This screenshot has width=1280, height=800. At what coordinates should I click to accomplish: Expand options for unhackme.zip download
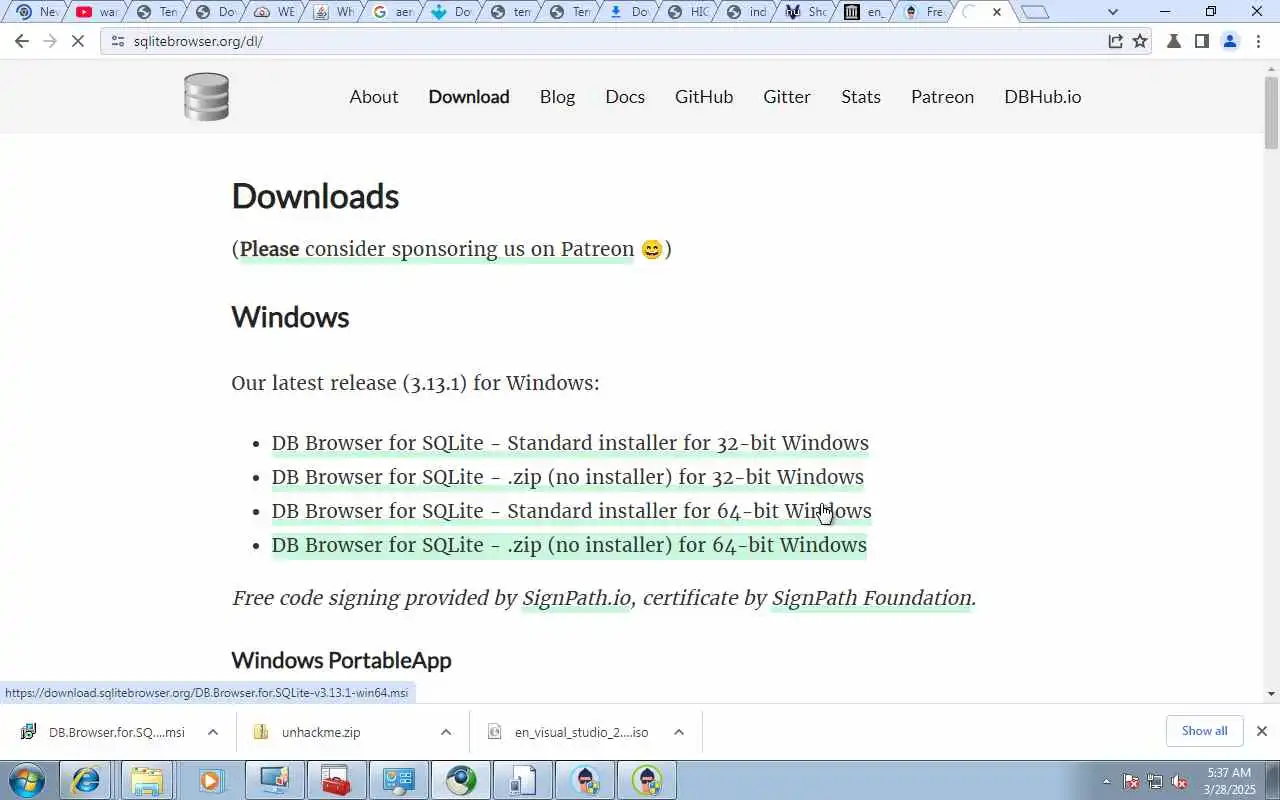click(x=446, y=732)
